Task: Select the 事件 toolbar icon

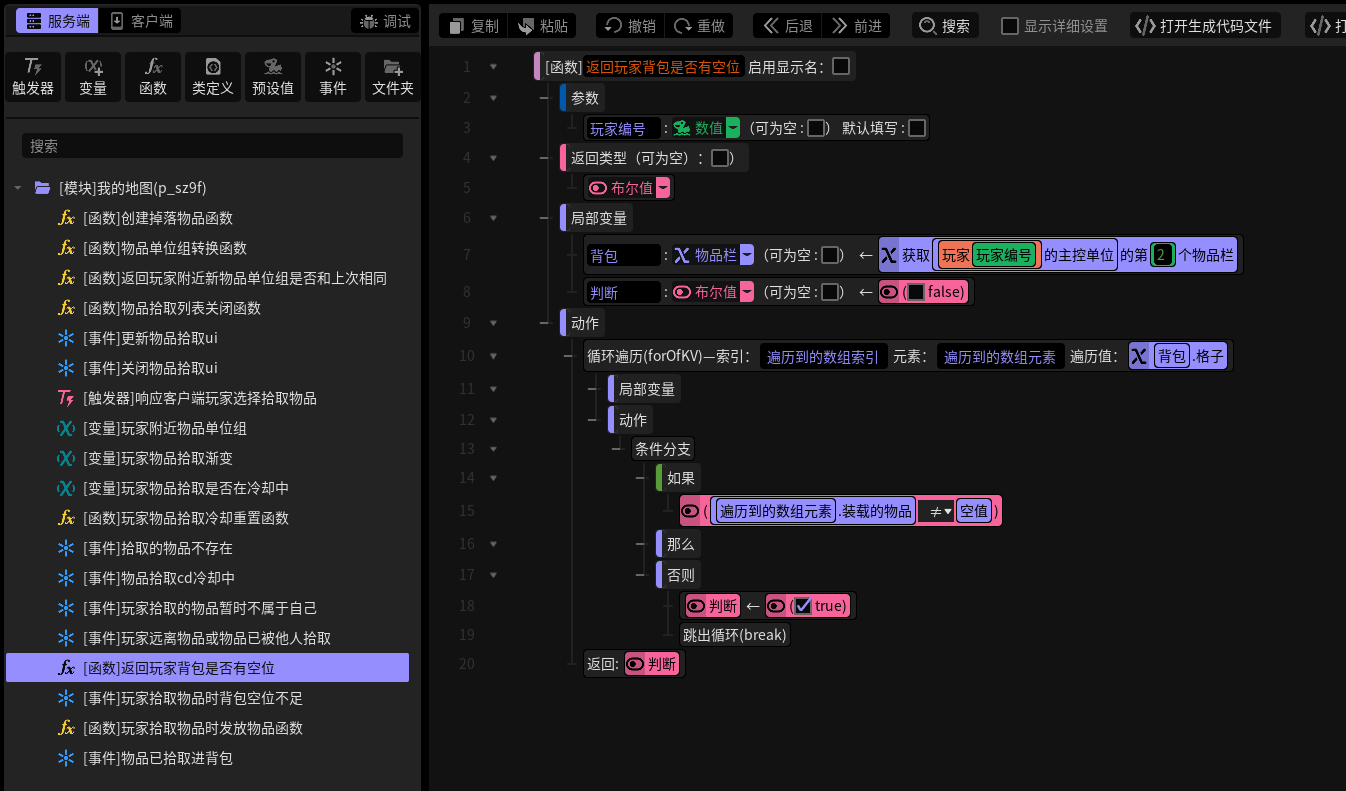Action: point(333,77)
